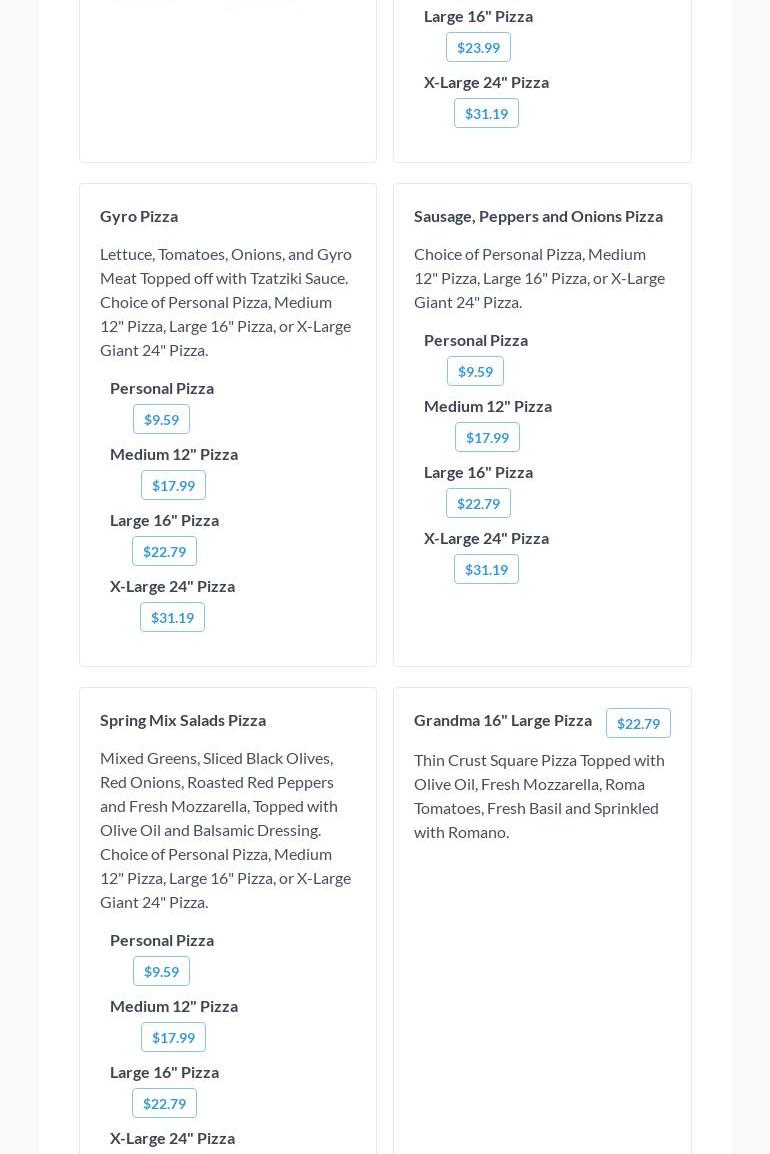Open Sausage, Peppers and Onions Pizza title

538,216
